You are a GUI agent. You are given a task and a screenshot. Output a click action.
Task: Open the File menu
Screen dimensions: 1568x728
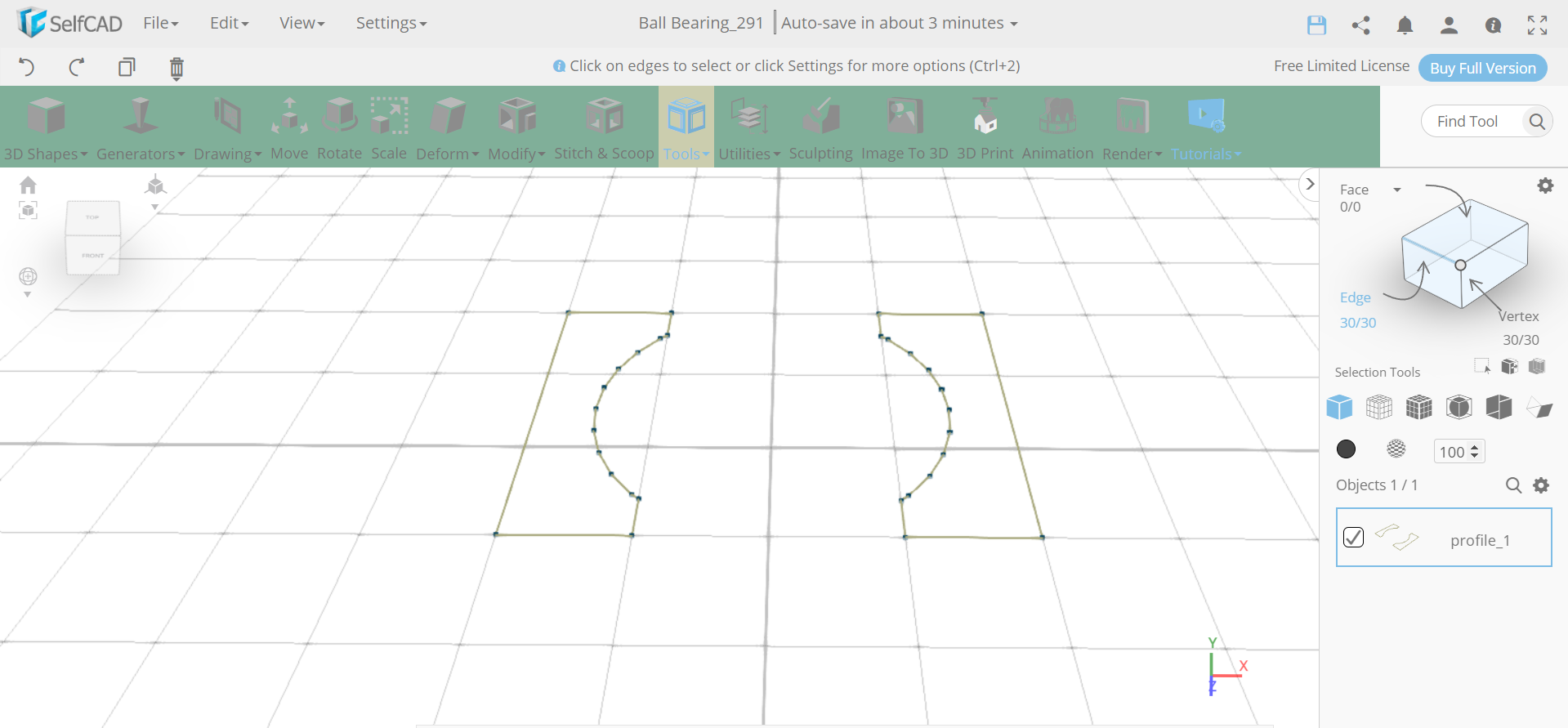pyautogui.click(x=160, y=23)
